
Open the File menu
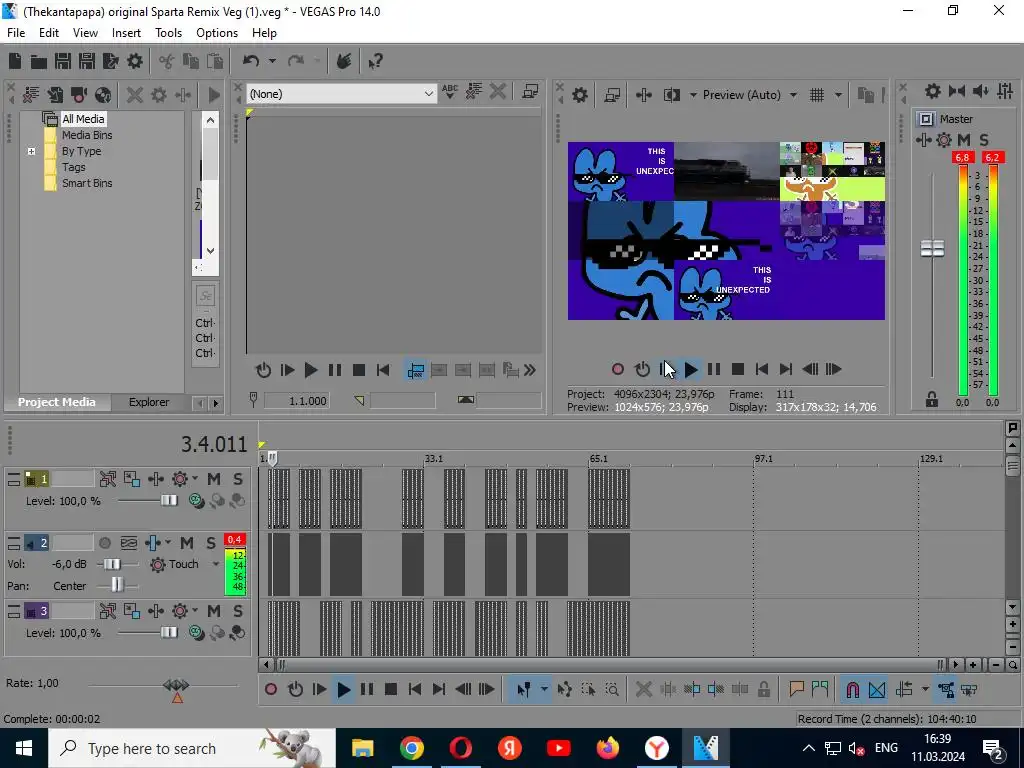click(x=16, y=33)
